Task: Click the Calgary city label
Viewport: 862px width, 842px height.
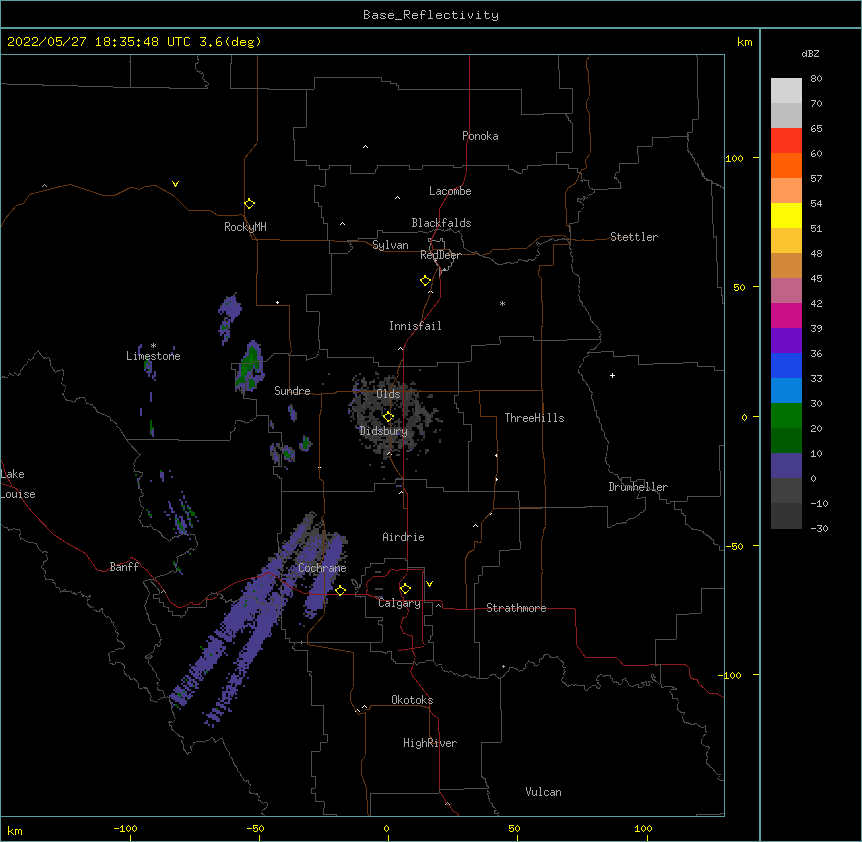Action: [x=400, y=603]
